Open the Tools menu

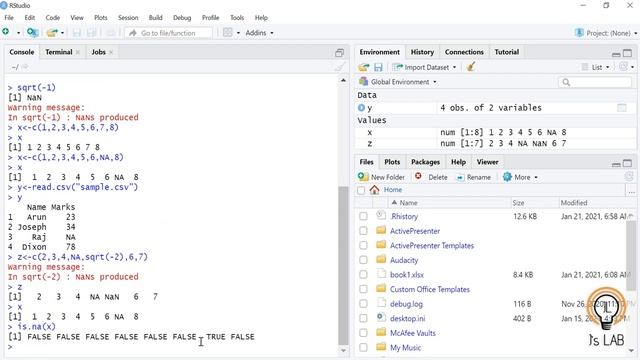click(237, 18)
